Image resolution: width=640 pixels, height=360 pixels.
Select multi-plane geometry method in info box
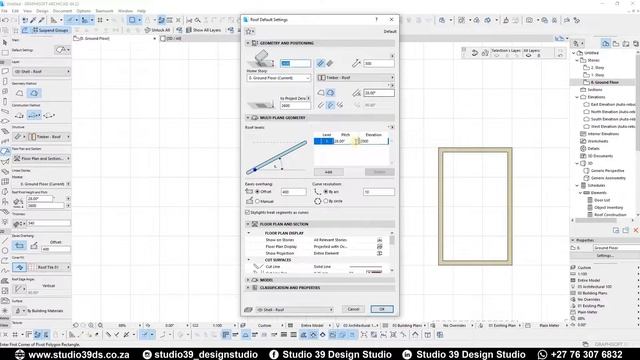point(34,93)
